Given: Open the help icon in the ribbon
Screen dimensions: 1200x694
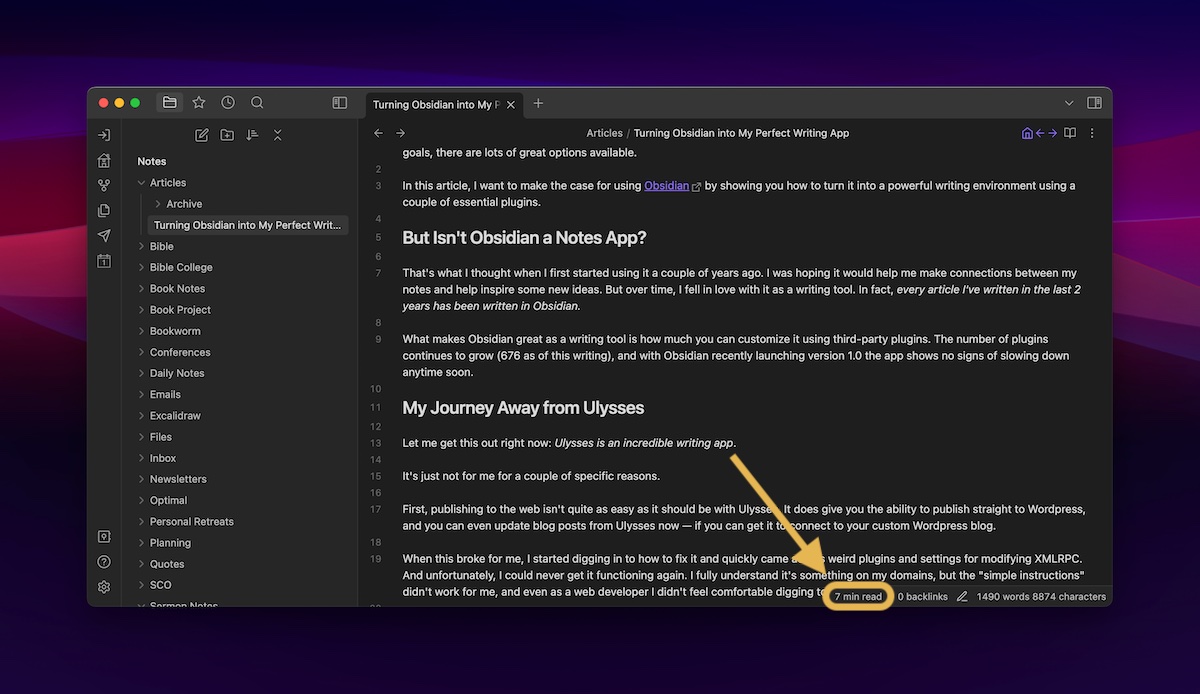Looking at the screenshot, I should (104, 562).
